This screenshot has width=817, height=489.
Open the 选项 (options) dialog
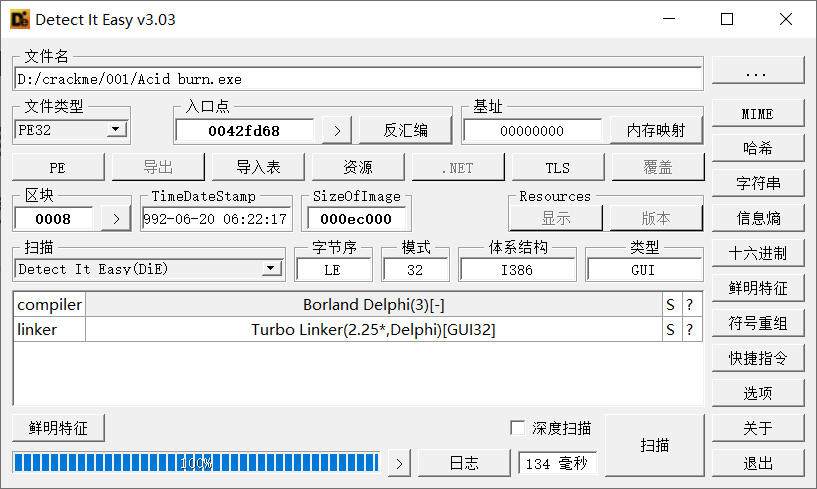click(758, 393)
